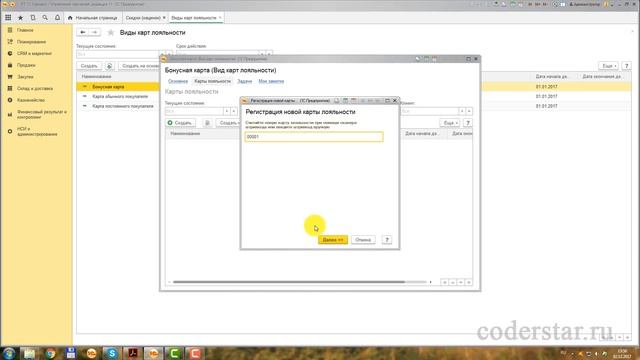Image resolution: width=640 pixels, height=360 pixels.
Task: Open Склад и доставка section
Action: pos(35,88)
